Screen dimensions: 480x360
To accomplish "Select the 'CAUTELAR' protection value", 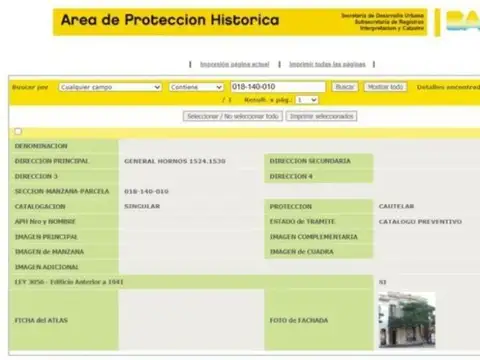I will pos(396,206).
